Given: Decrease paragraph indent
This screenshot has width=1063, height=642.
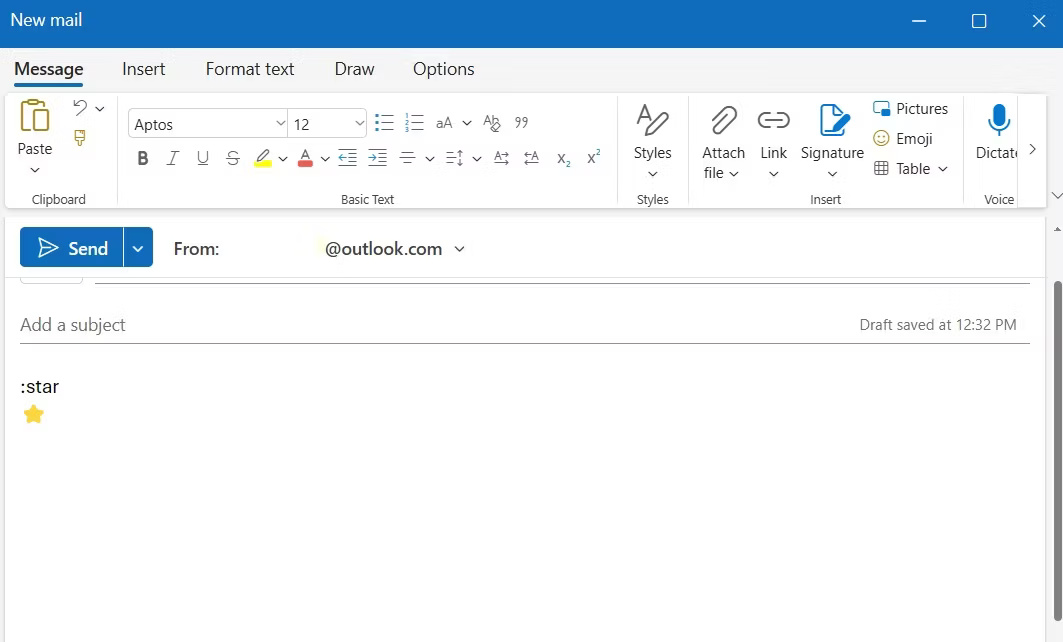Looking at the screenshot, I should click(348, 158).
